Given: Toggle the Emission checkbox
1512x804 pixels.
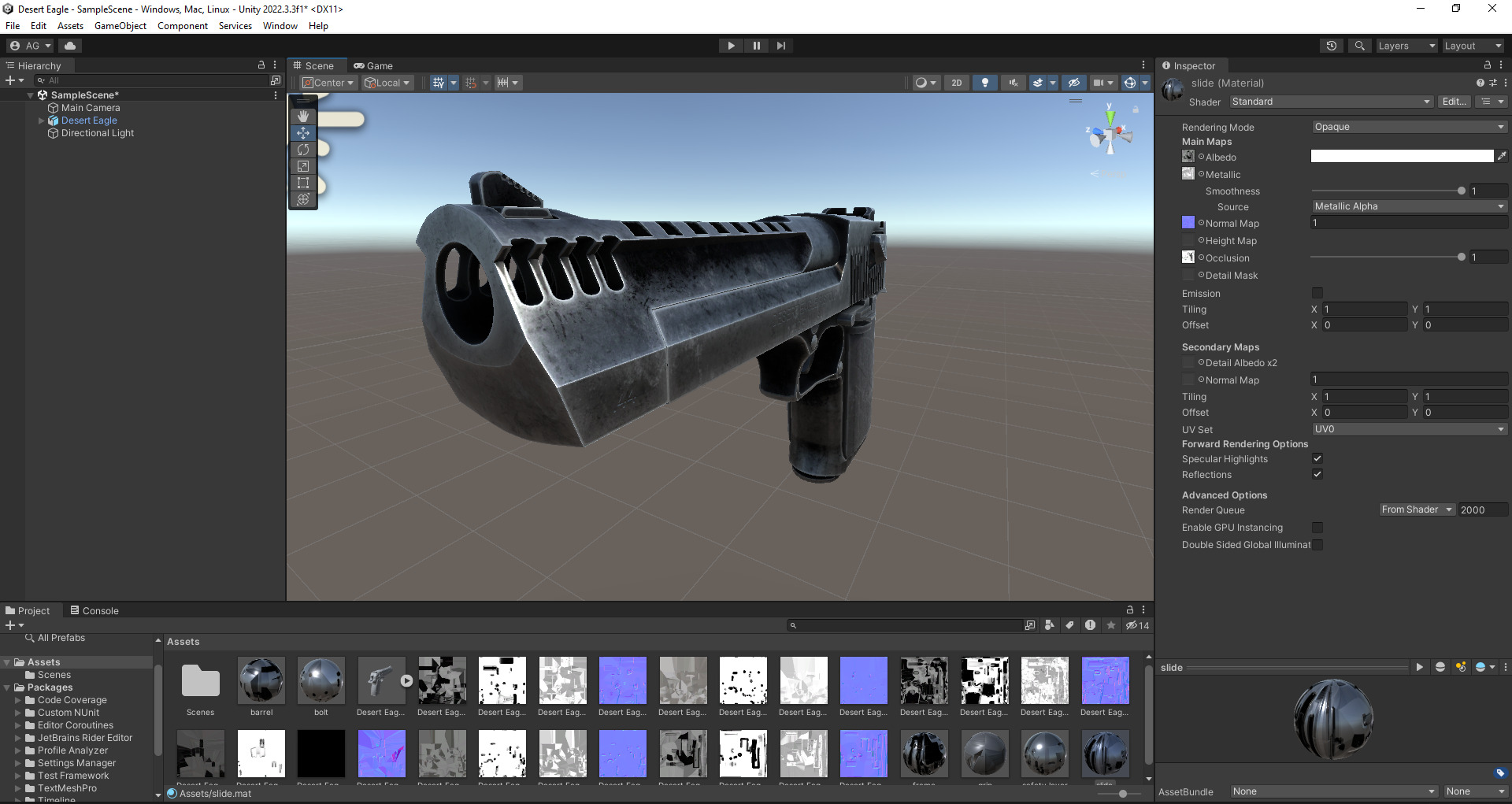Looking at the screenshot, I should (x=1317, y=293).
